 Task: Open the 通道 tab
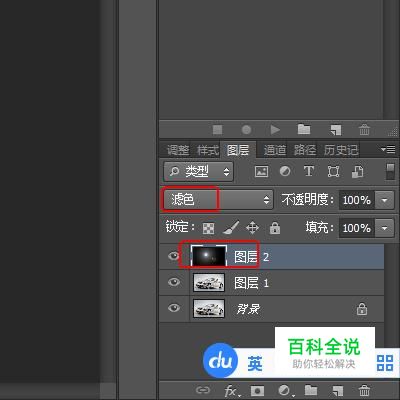point(275,150)
